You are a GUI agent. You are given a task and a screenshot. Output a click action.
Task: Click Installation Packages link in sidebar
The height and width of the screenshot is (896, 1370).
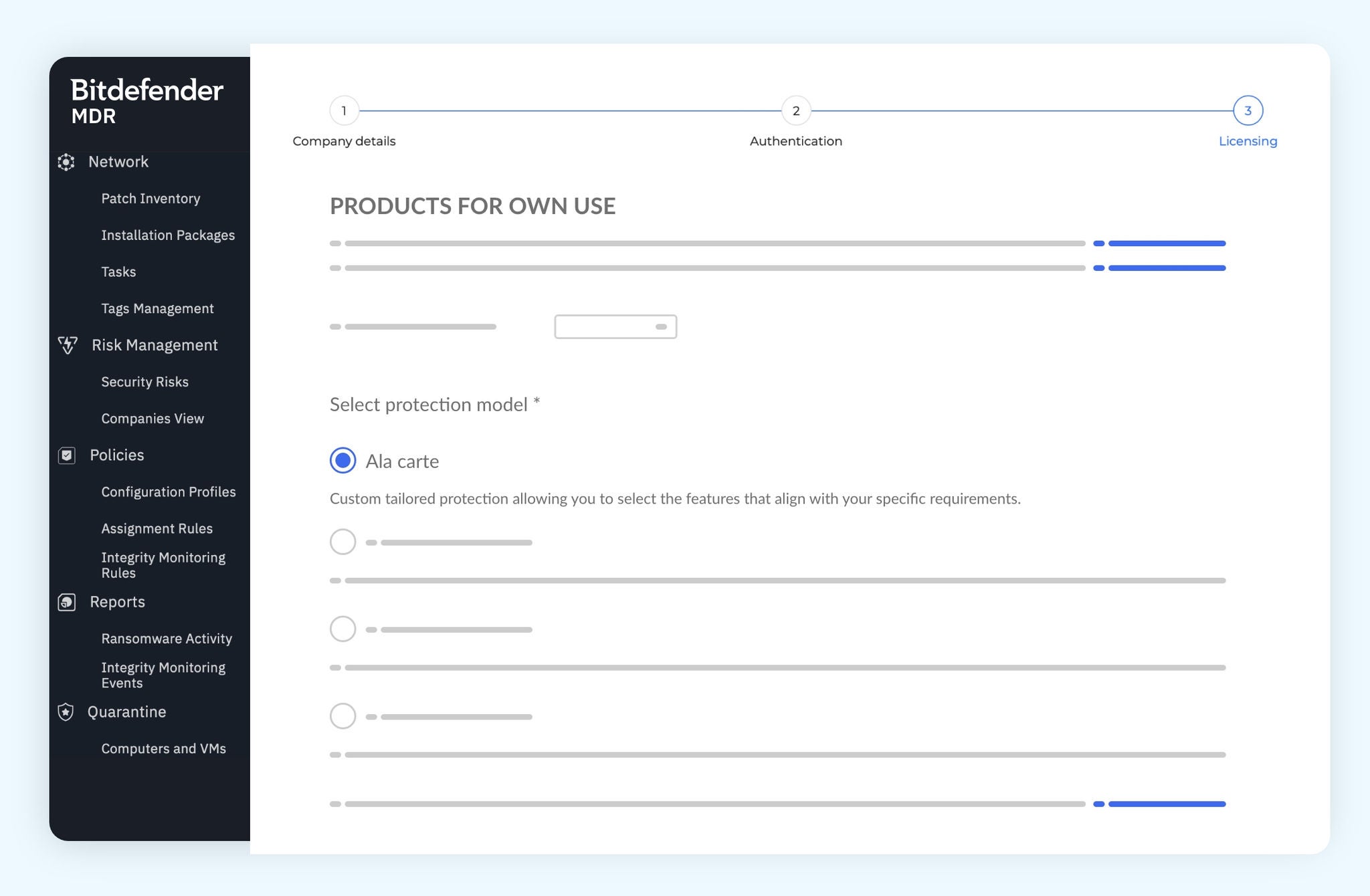[x=167, y=234]
